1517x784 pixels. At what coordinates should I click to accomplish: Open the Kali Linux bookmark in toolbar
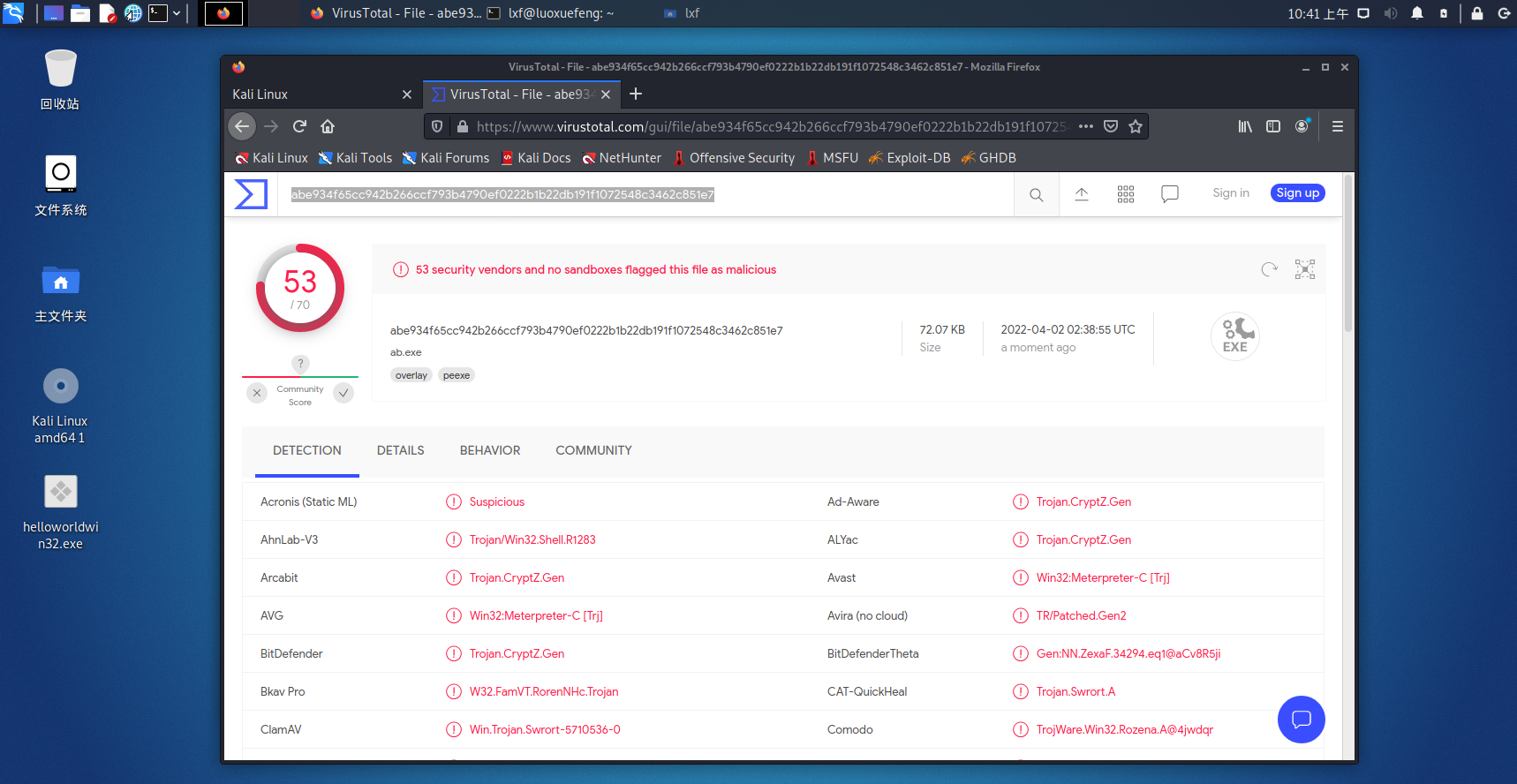(x=271, y=158)
